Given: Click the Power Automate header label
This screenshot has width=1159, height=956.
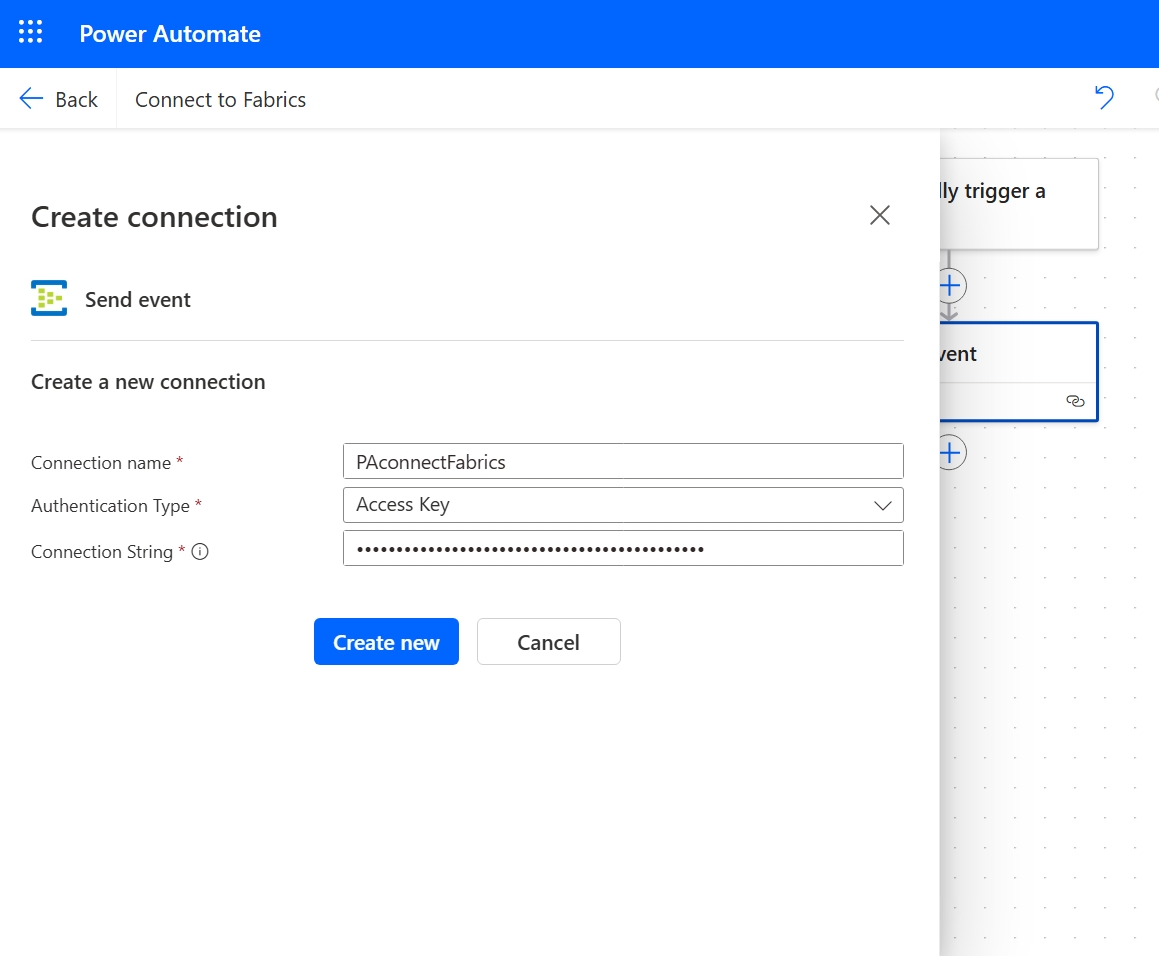Looking at the screenshot, I should [x=170, y=33].
